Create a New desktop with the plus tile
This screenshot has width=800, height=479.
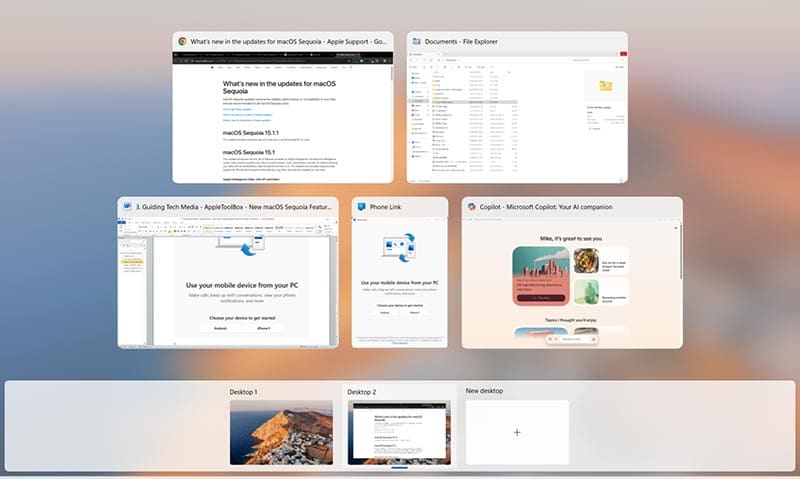pos(517,433)
